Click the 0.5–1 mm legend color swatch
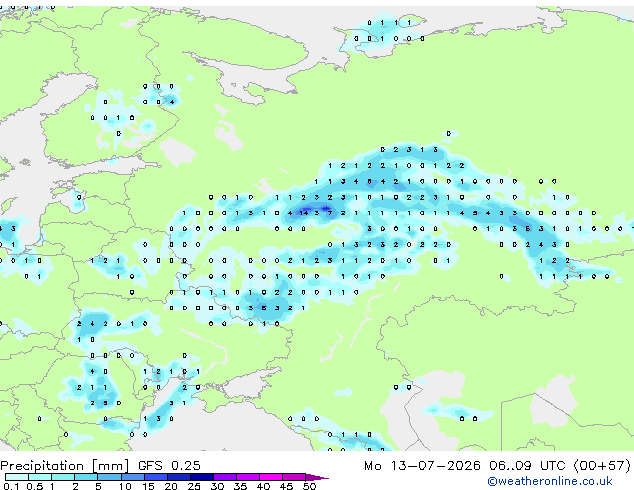Viewport: 634px width, 490px height. (x=40, y=477)
